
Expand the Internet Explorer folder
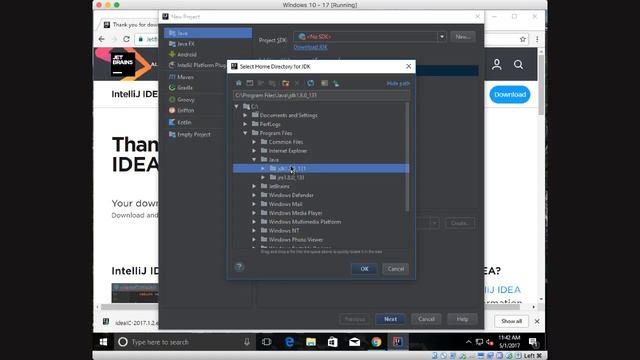254,151
